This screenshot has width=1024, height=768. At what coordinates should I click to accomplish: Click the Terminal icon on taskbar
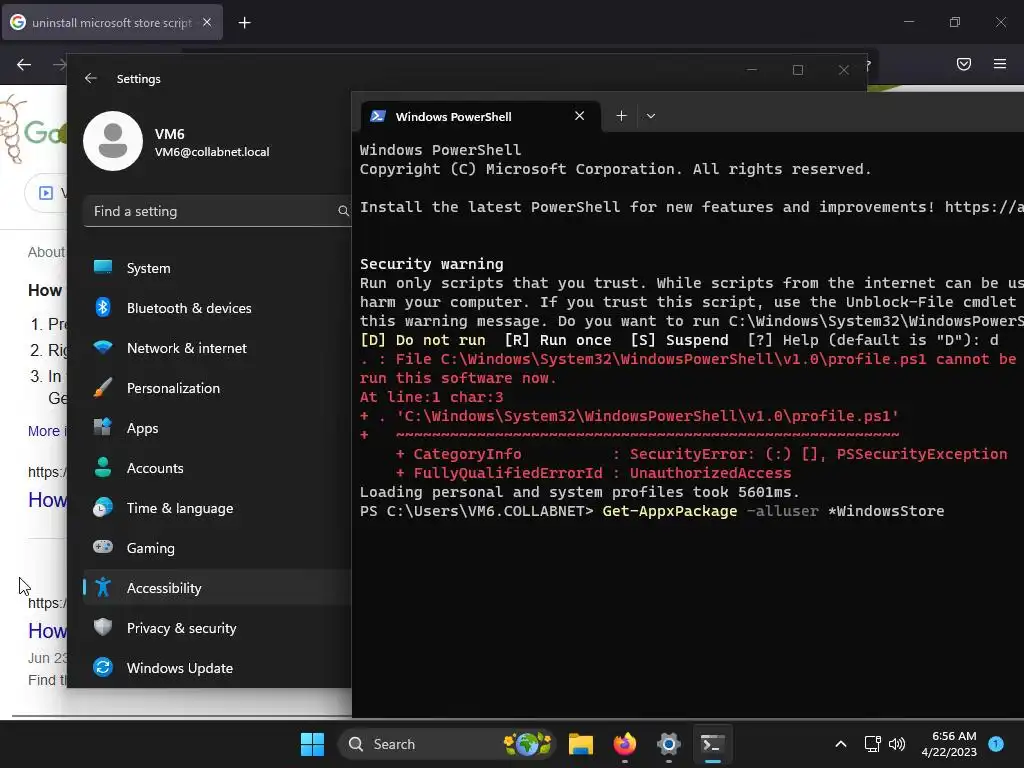[x=712, y=744]
